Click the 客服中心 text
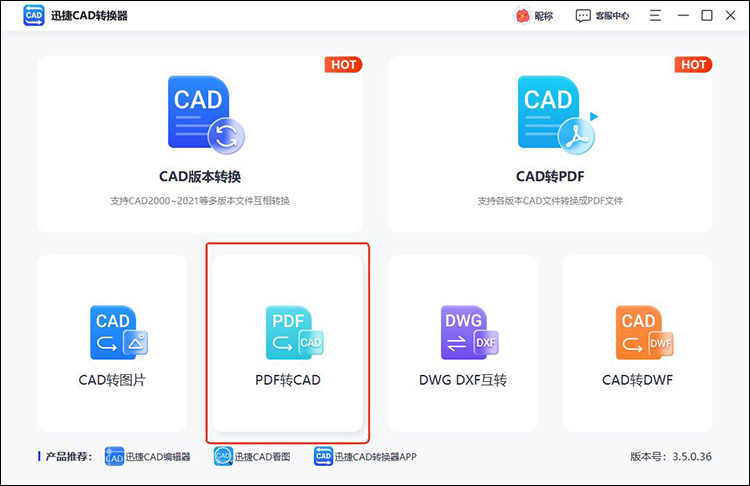750x486 pixels. 612,16
